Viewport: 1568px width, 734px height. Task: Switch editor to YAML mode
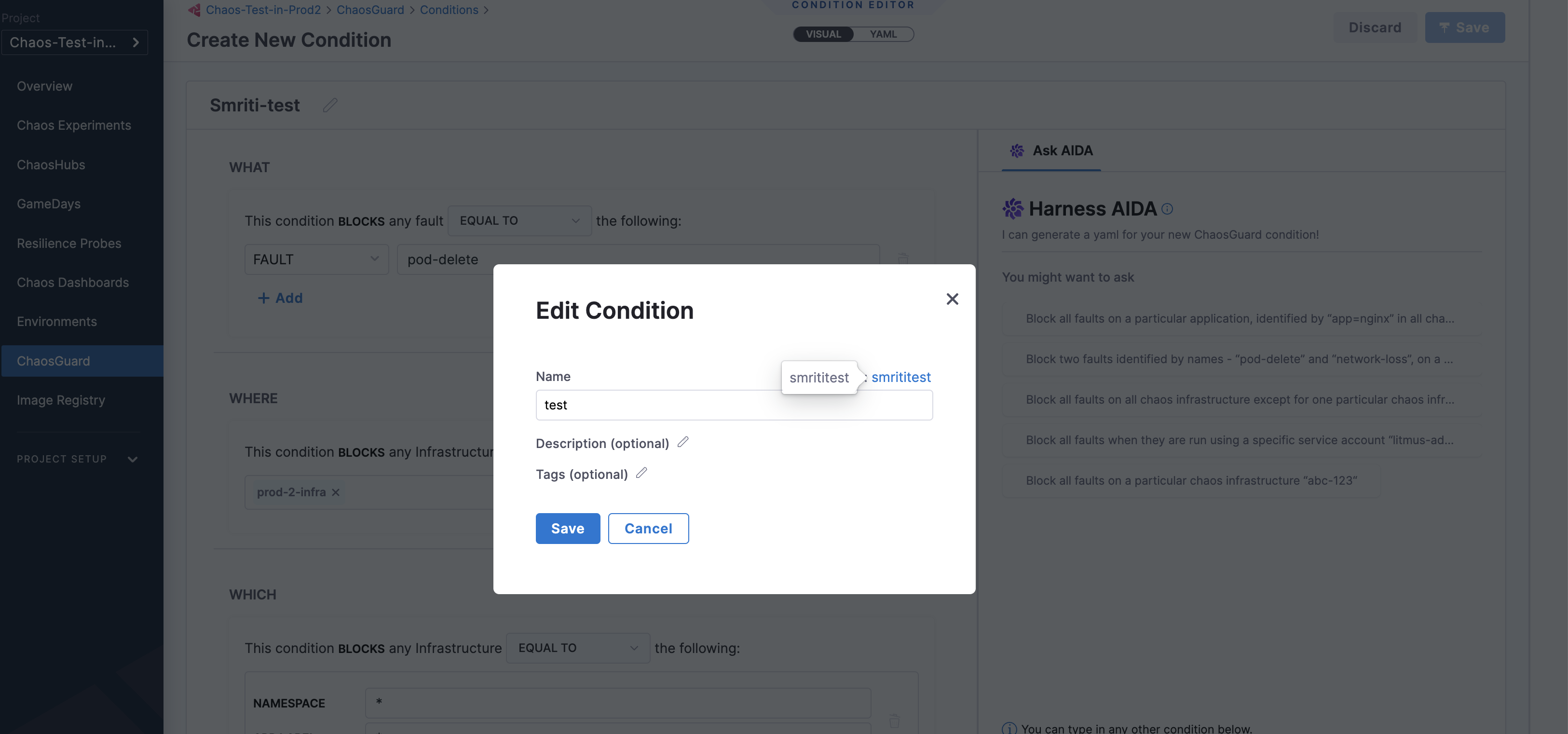(883, 34)
